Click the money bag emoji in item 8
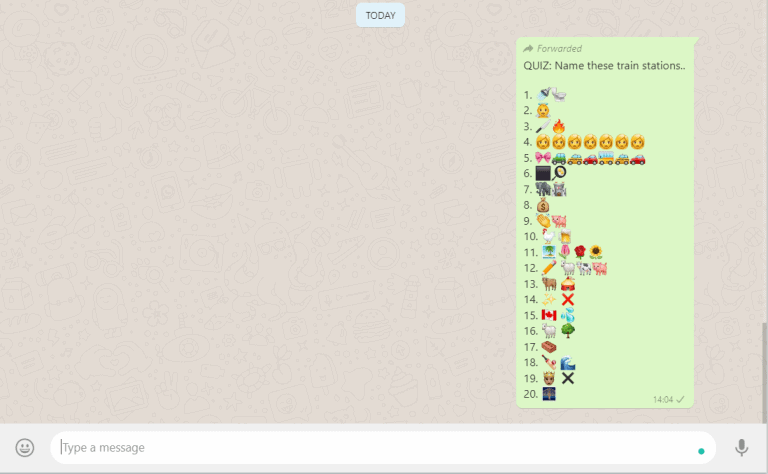The height and width of the screenshot is (474, 768). 543,204
